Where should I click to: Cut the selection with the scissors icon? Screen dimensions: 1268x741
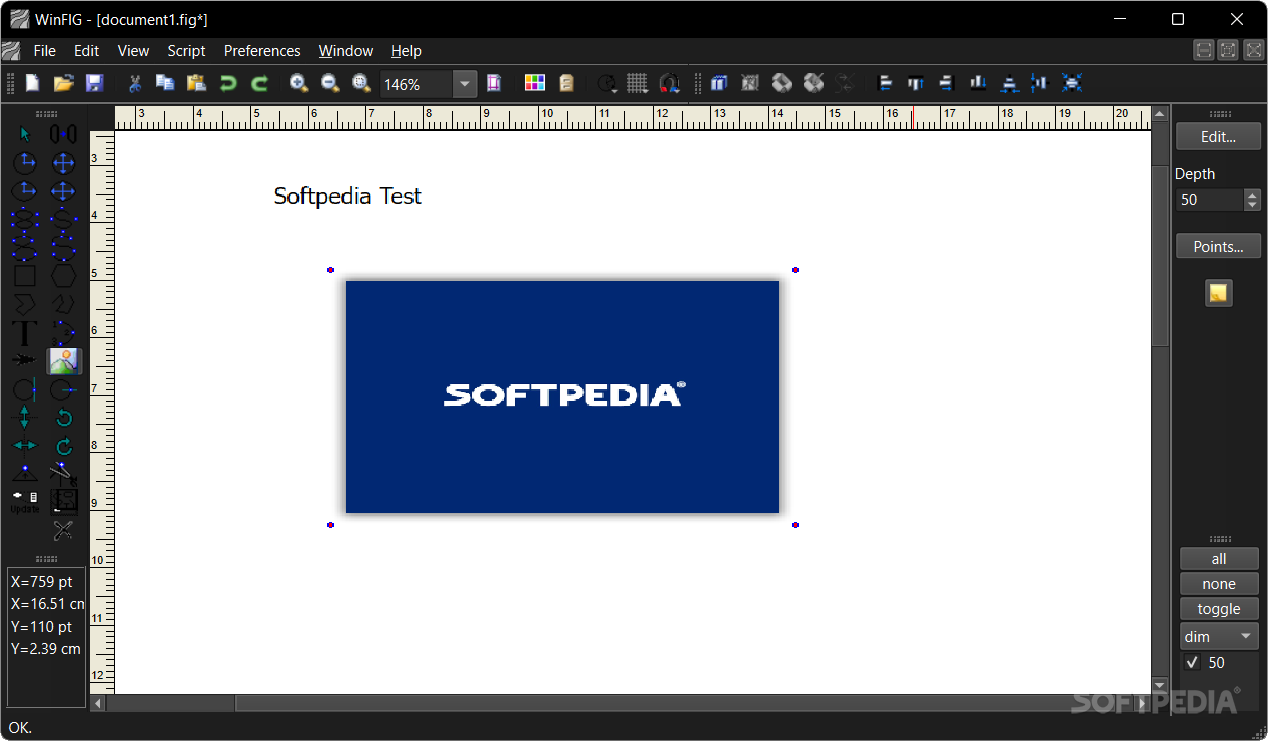(x=135, y=84)
